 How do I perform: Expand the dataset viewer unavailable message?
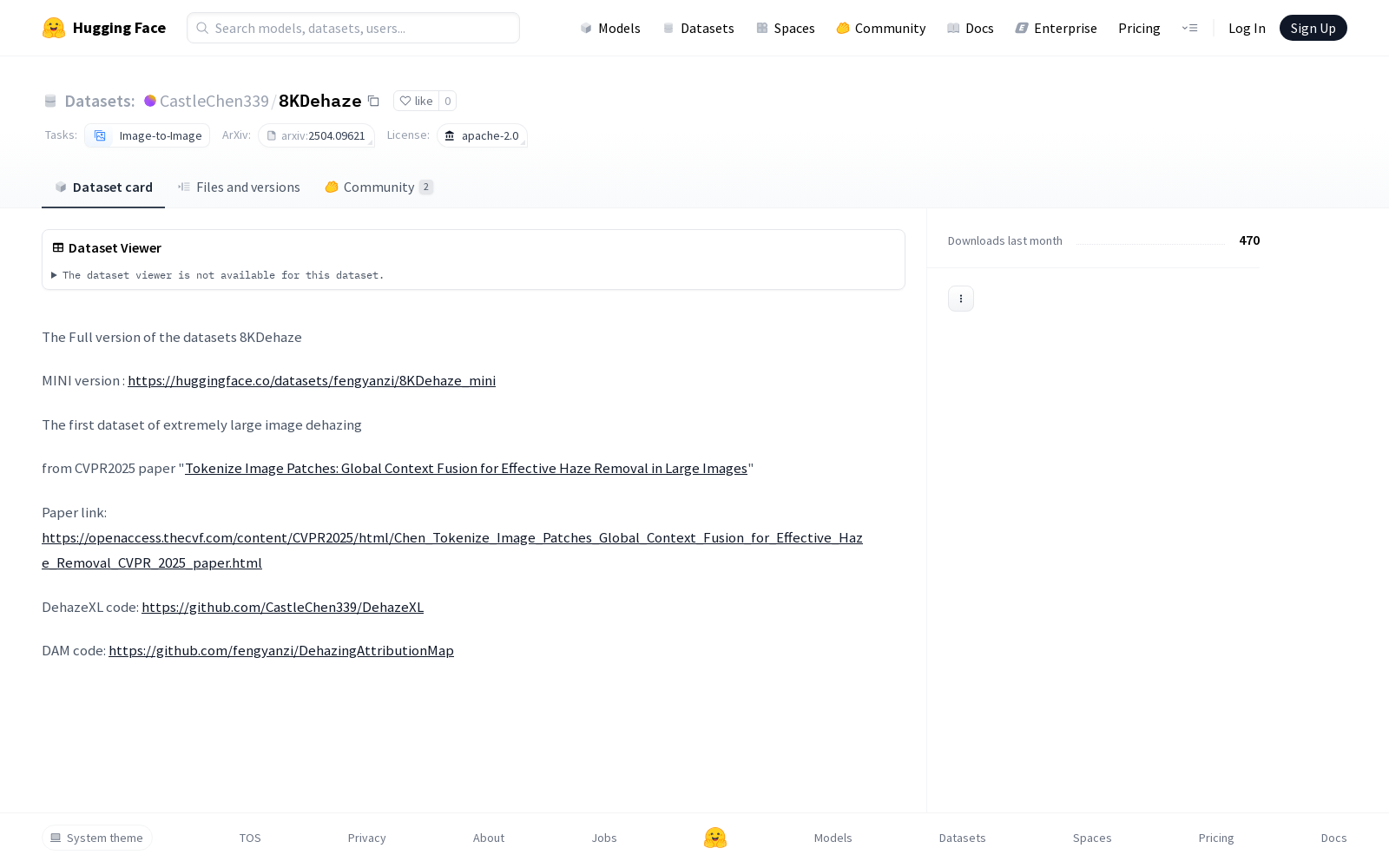click(x=217, y=275)
